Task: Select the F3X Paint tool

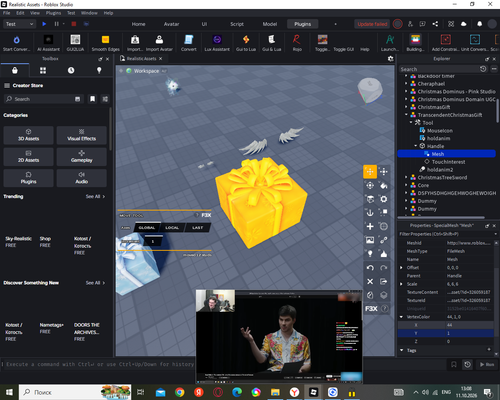Action: click(384, 185)
